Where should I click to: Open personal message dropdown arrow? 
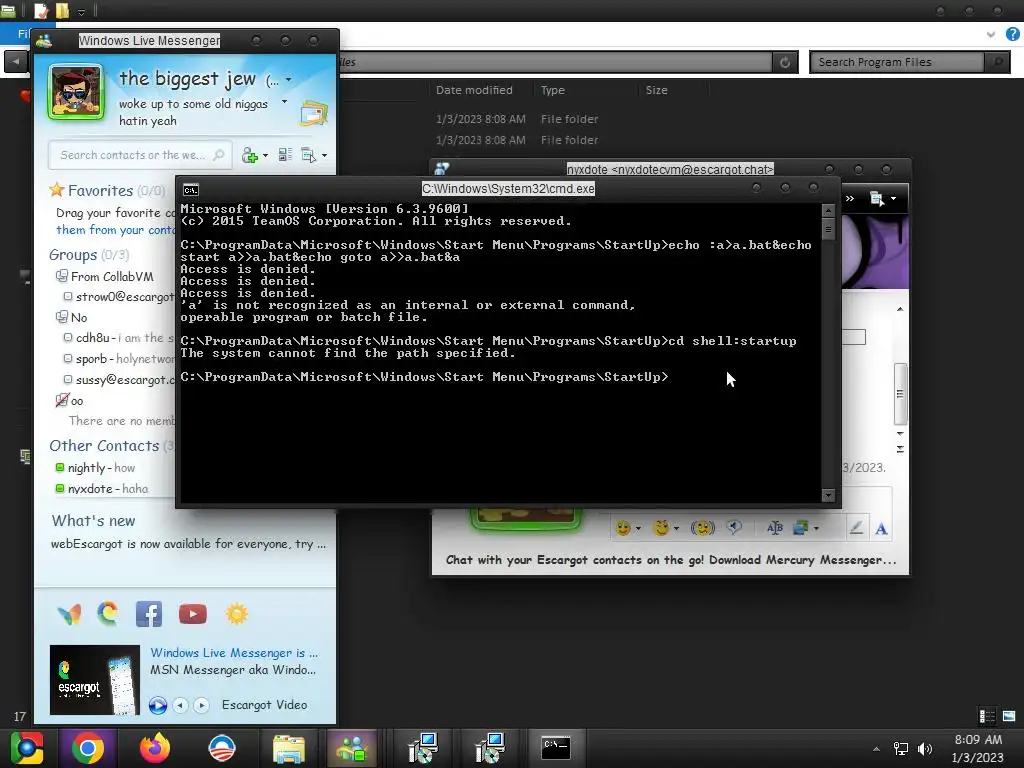coord(284,102)
